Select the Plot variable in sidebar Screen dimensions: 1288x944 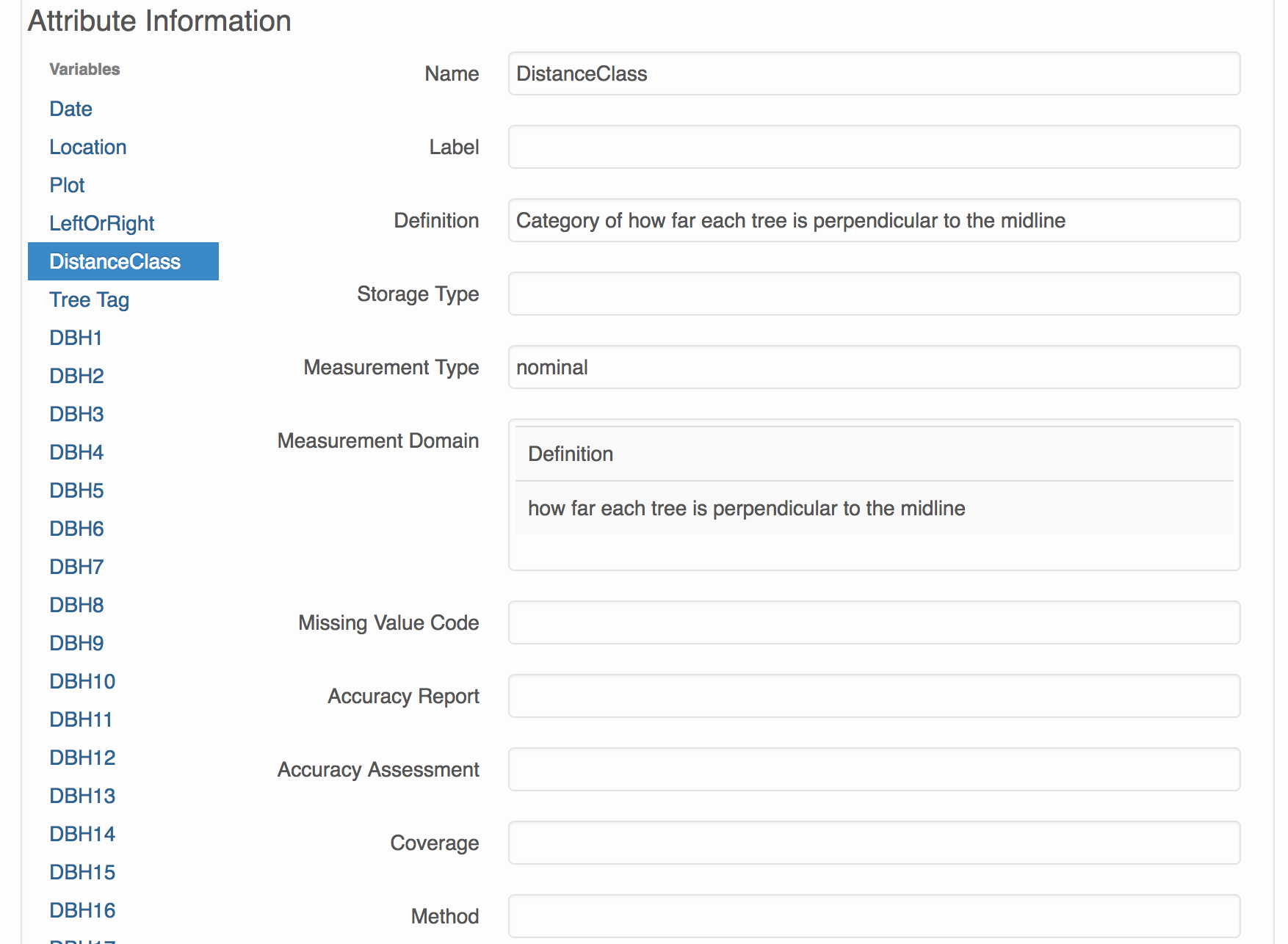tap(67, 185)
